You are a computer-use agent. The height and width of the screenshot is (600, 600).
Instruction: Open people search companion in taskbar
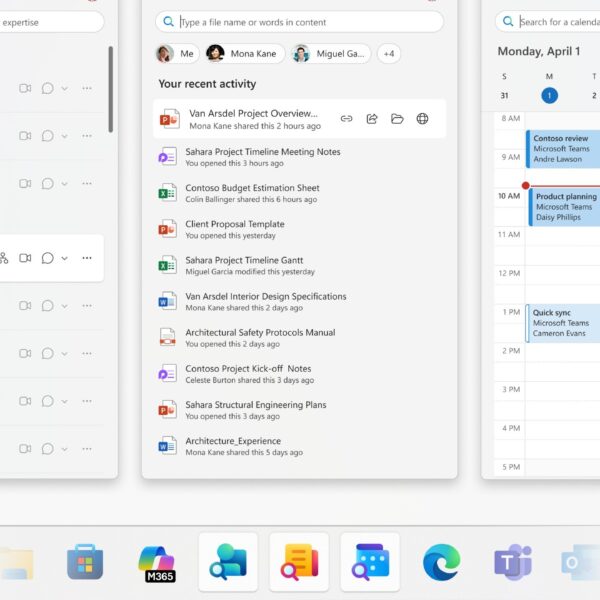(228, 562)
